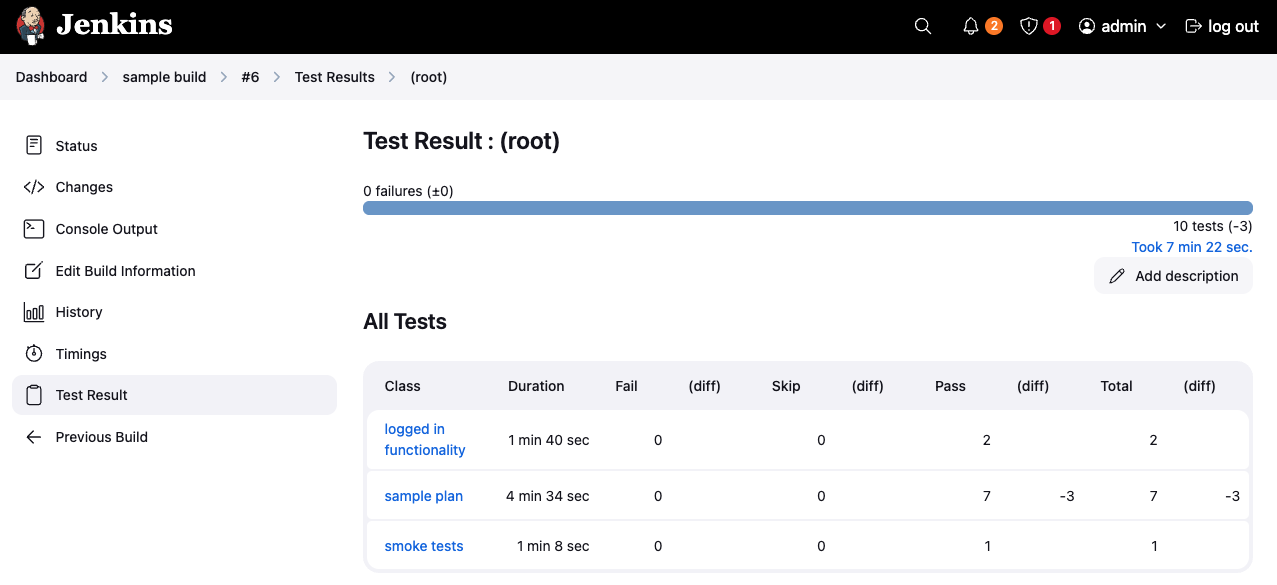Select the Test Result clipboard icon
Image resolution: width=1277 pixels, height=585 pixels.
coord(33,395)
